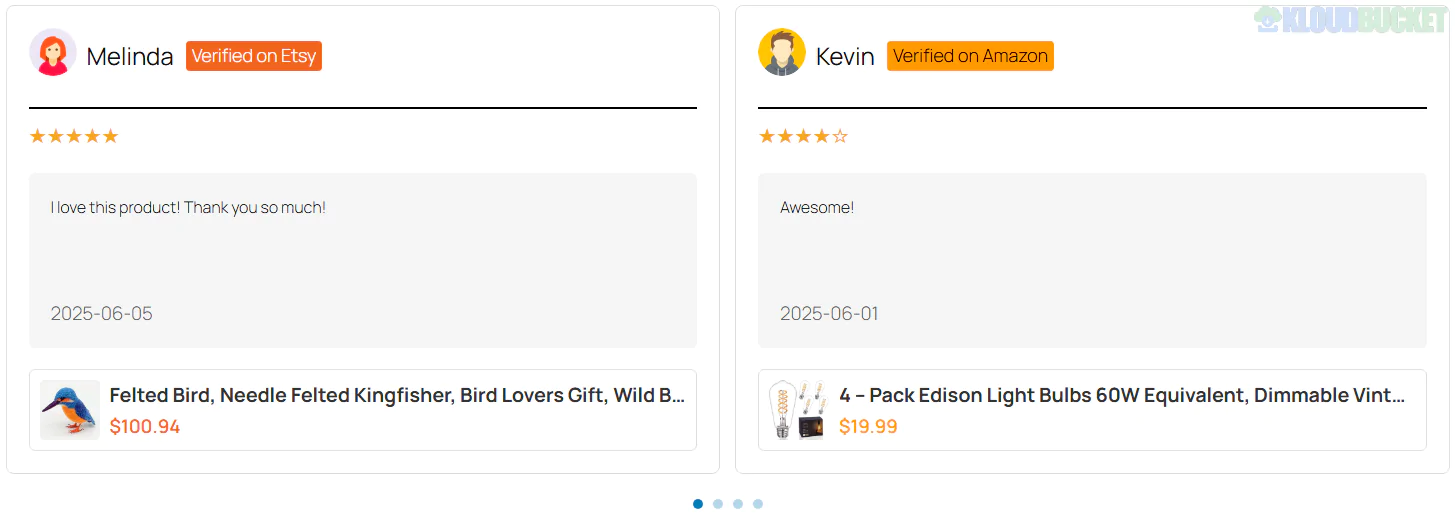The image size is (1455, 514).
Task: Click the Verified on Amazon badge
Action: (970, 56)
